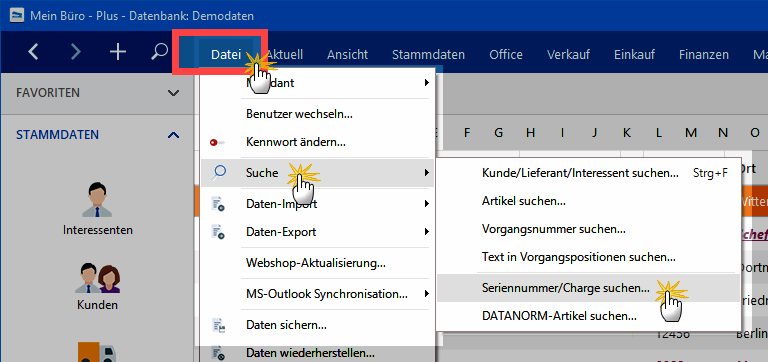Expand the Daten-Export submenu

[317, 232]
